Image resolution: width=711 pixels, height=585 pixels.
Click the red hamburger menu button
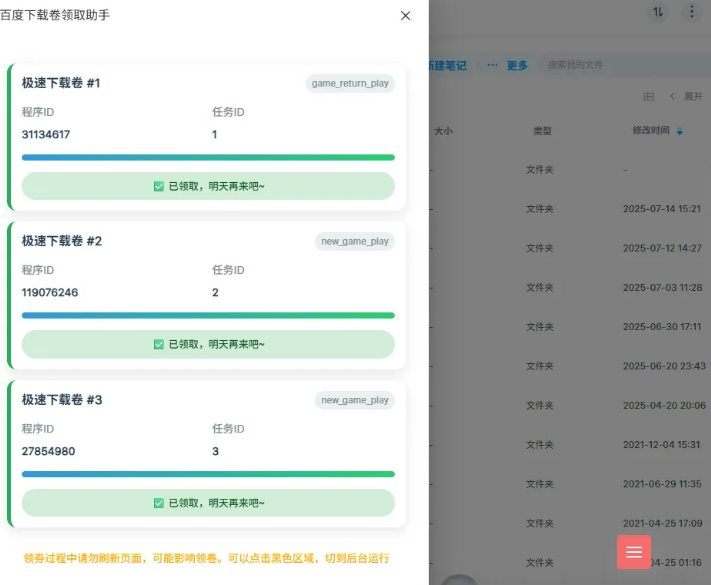[x=633, y=552]
